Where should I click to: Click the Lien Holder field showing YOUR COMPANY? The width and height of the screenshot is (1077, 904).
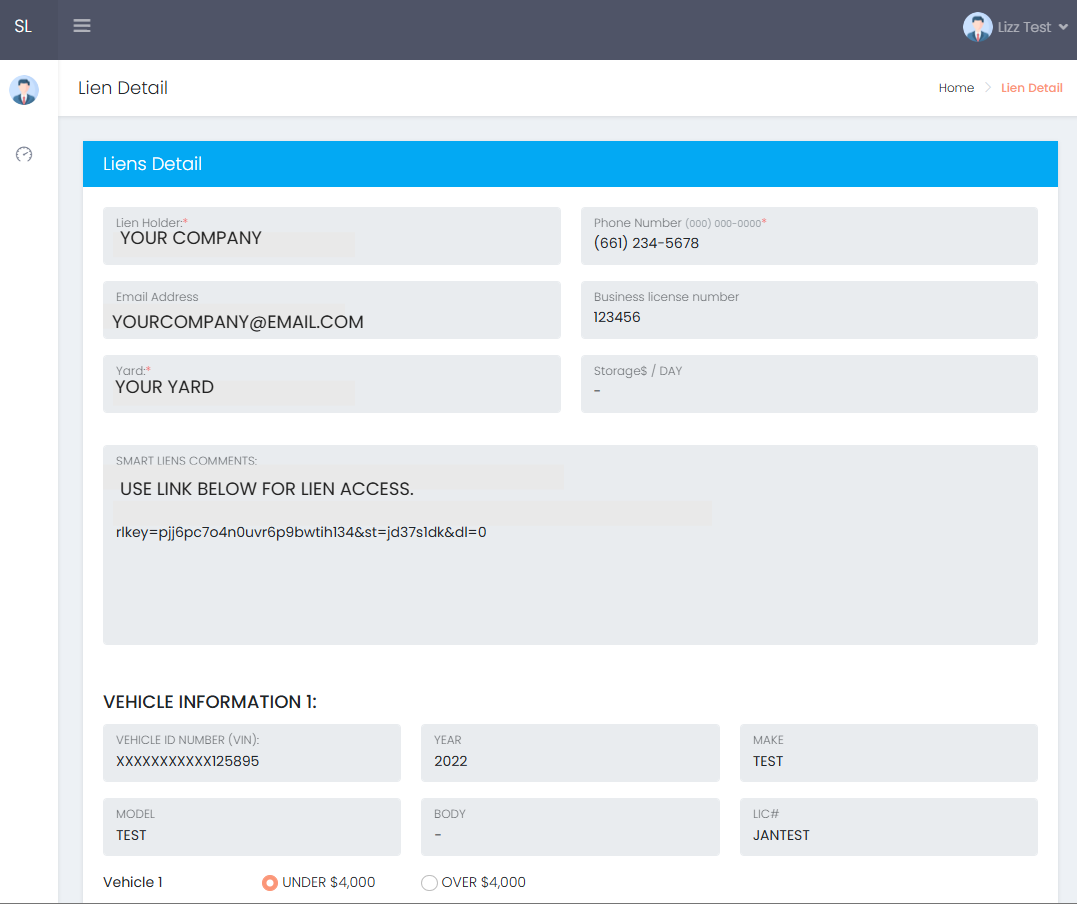(x=331, y=236)
